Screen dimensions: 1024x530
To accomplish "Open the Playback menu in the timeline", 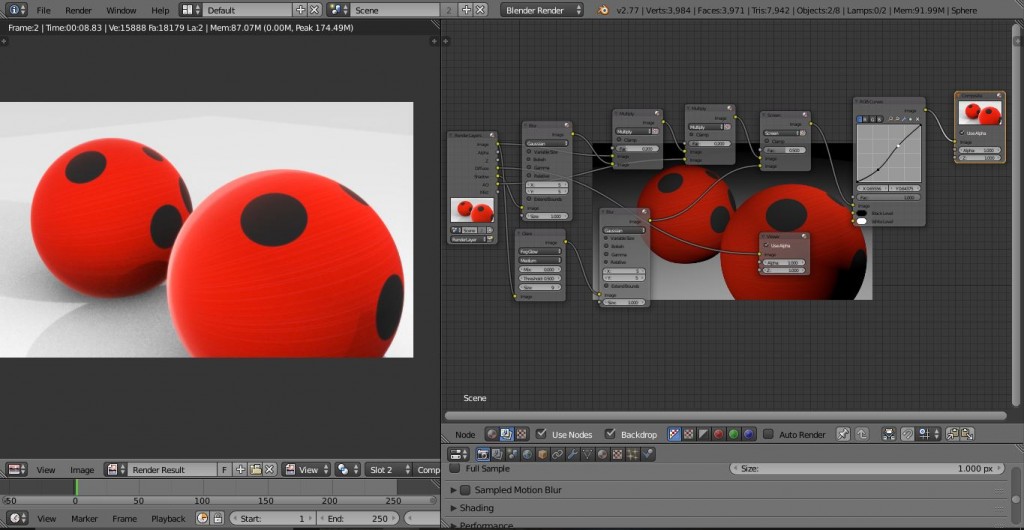I will [167, 518].
